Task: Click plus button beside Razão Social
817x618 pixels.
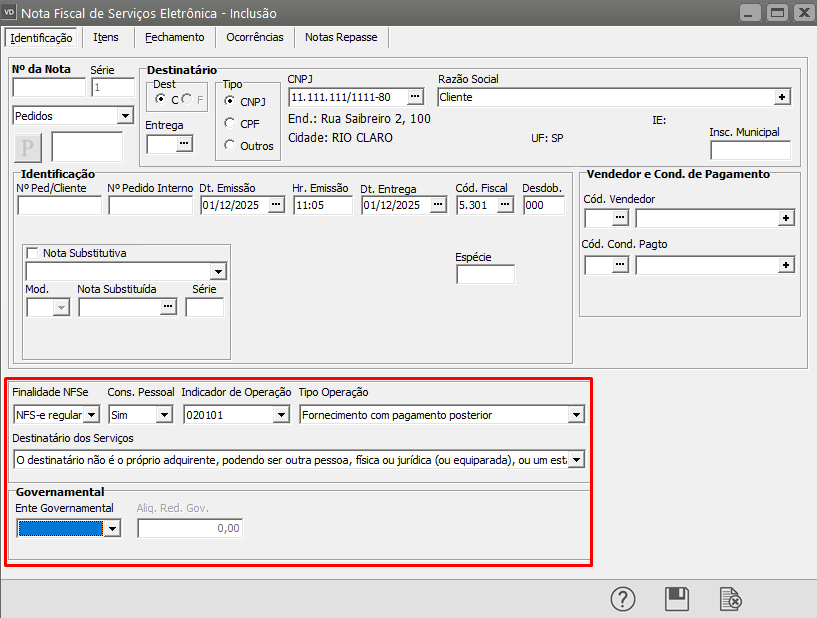Action: [x=782, y=97]
